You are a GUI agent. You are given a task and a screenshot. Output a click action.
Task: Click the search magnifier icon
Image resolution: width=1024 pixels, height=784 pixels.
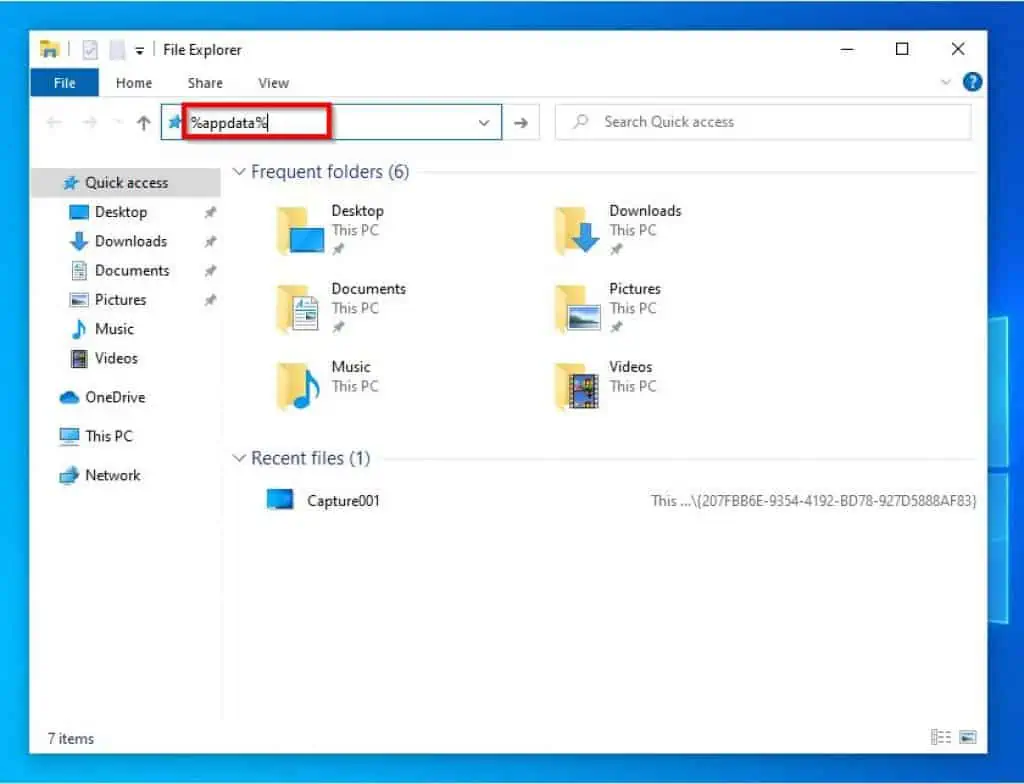pos(580,122)
